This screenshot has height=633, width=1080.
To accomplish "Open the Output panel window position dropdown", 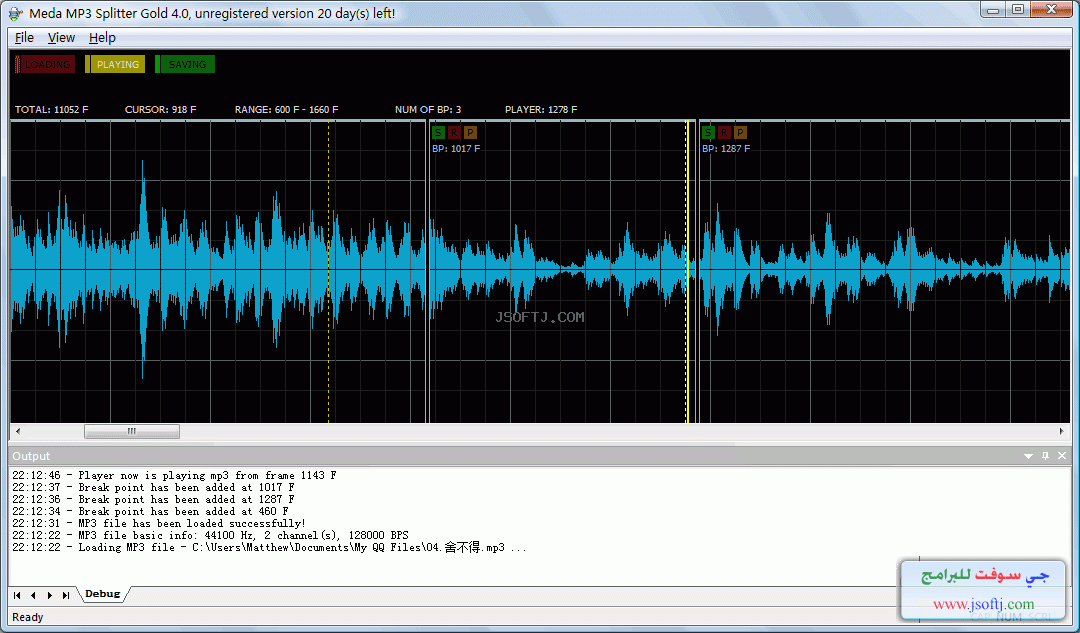I will click(x=1028, y=456).
